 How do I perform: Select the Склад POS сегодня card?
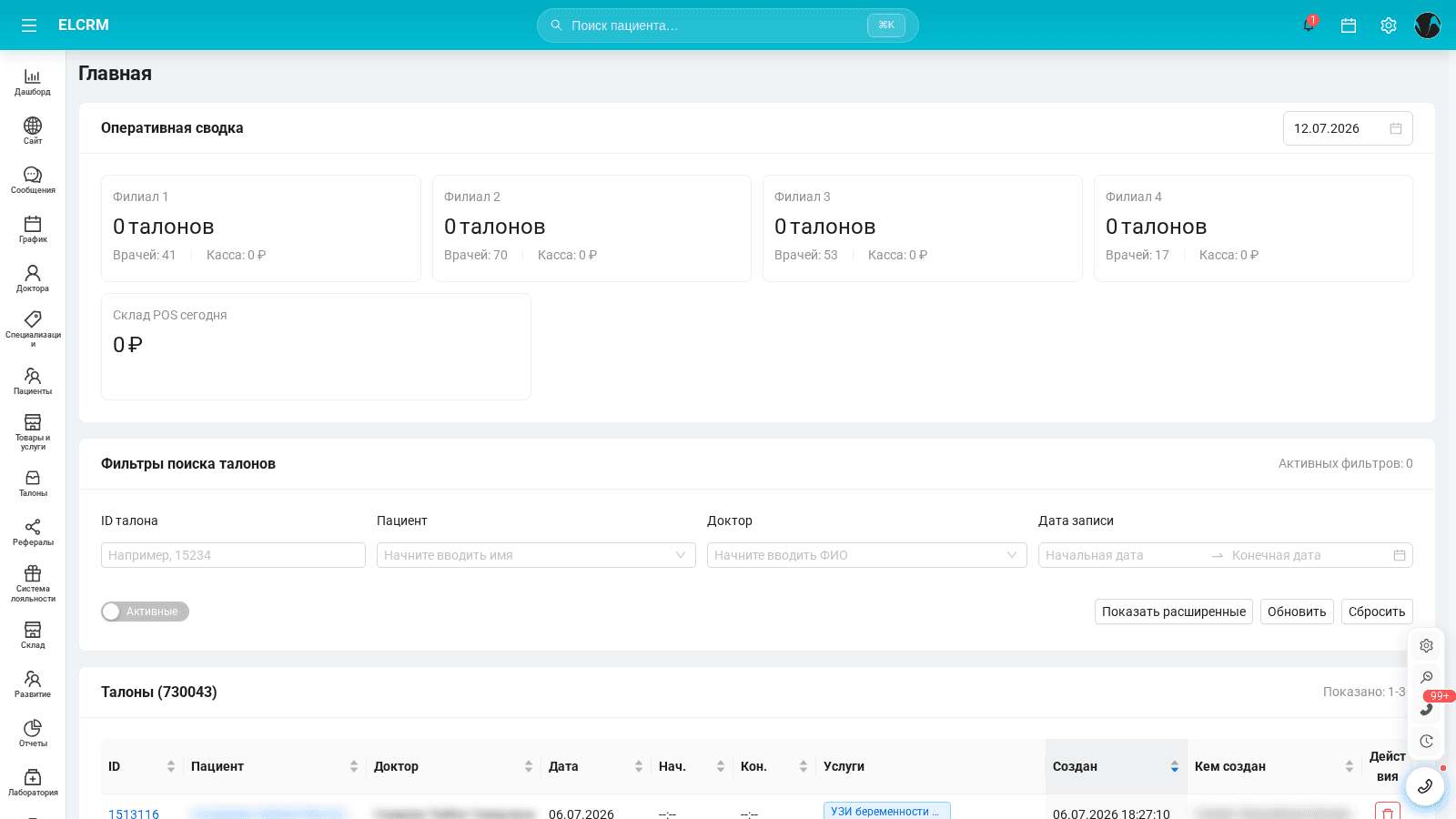pos(316,347)
